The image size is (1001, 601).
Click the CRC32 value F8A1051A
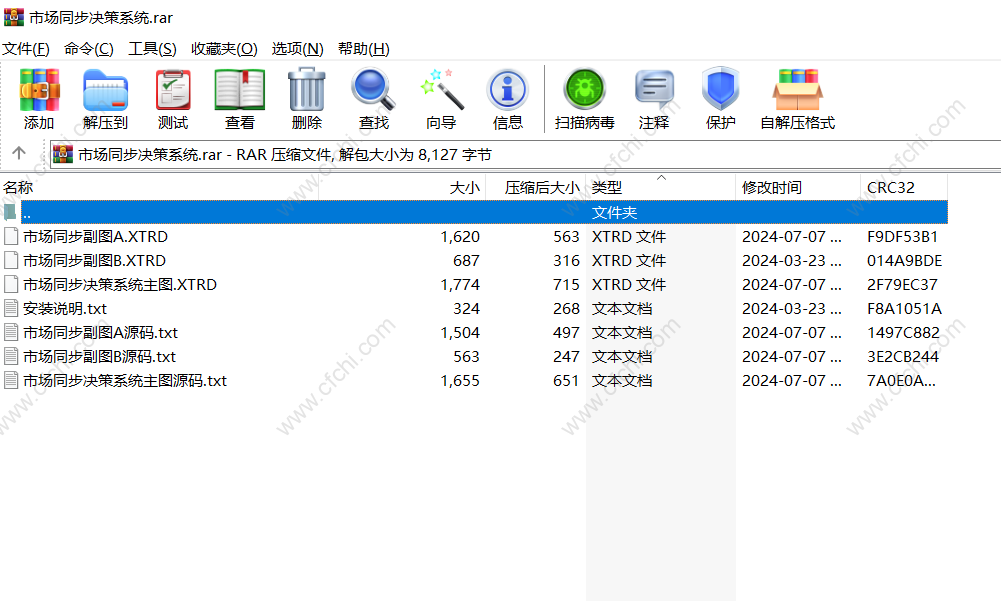pos(905,308)
